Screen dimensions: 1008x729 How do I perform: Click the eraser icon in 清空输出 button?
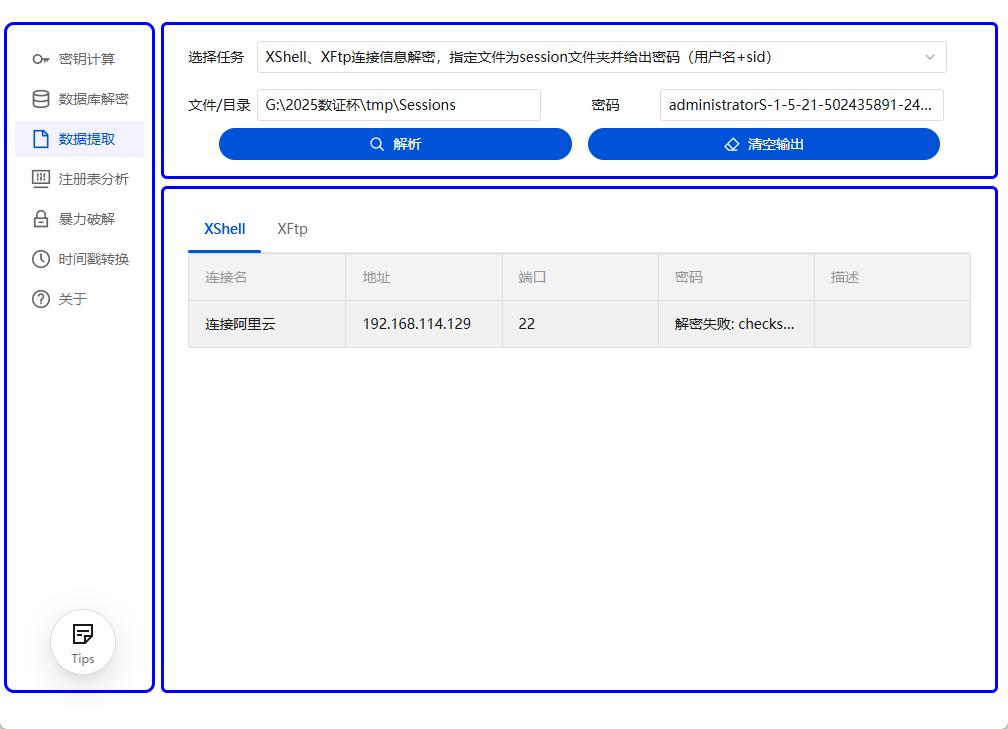coord(732,145)
